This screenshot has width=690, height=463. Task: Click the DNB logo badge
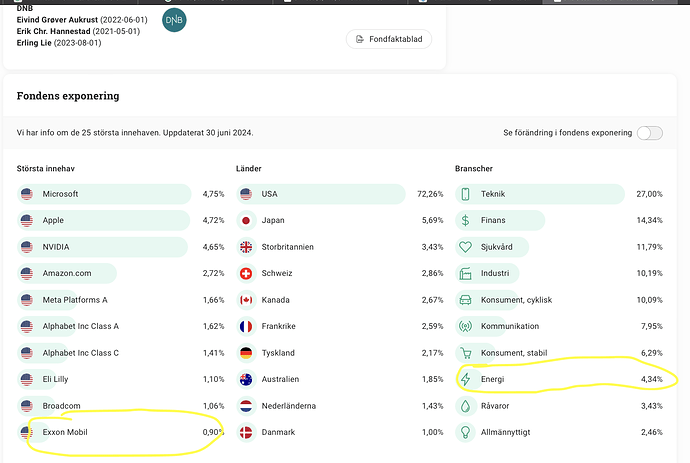[x=174, y=19]
